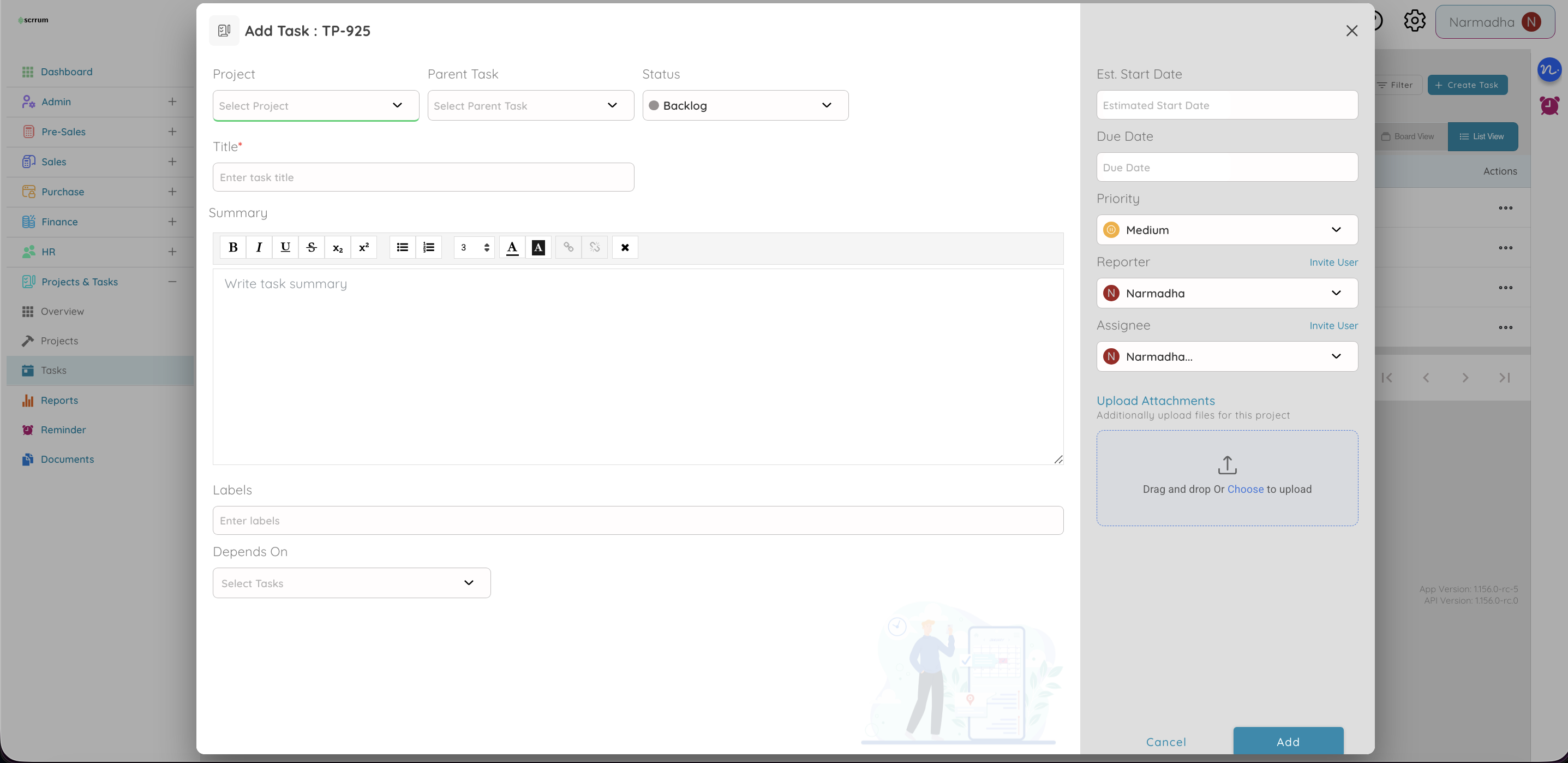Click the Enter task title field

coord(423,177)
